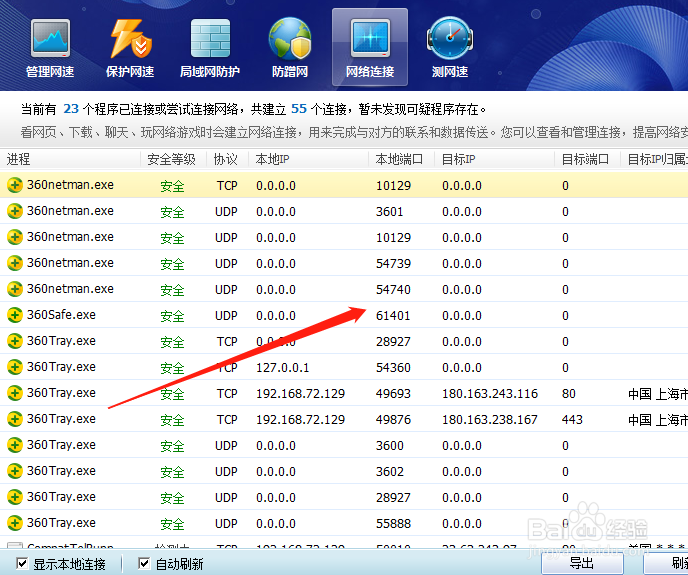Expand 360netman.exe UDP row with port 3601

click(14, 211)
